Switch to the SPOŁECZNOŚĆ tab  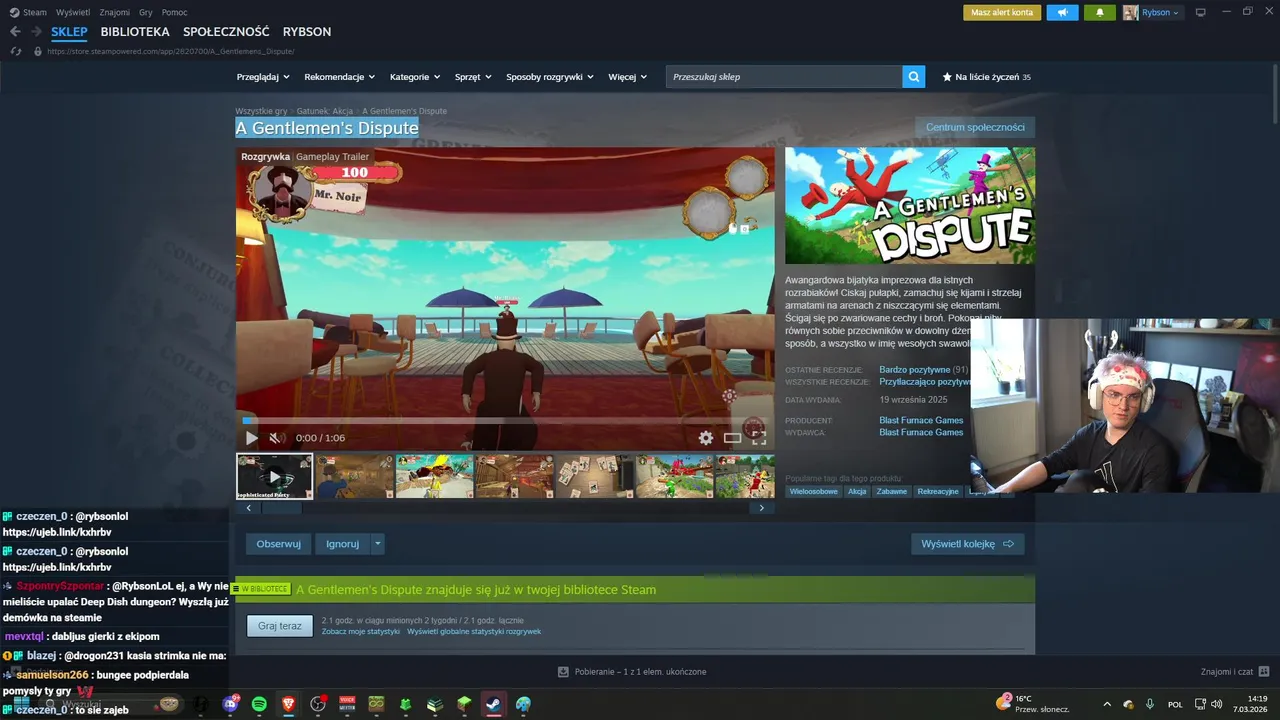click(226, 32)
